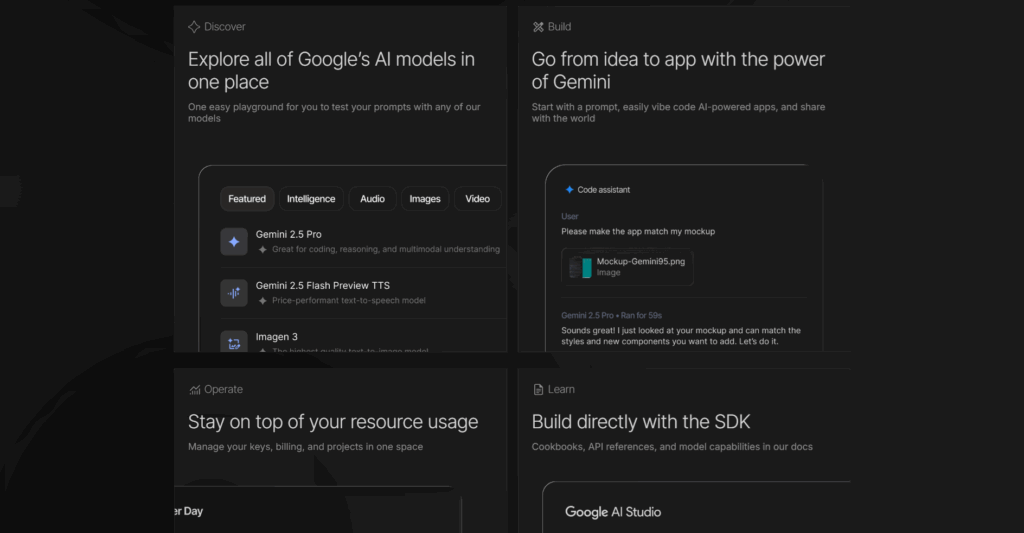Click the Stay on top of your resource usage heading
Image resolution: width=1024 pixels, height=533 pixels.
333,422
